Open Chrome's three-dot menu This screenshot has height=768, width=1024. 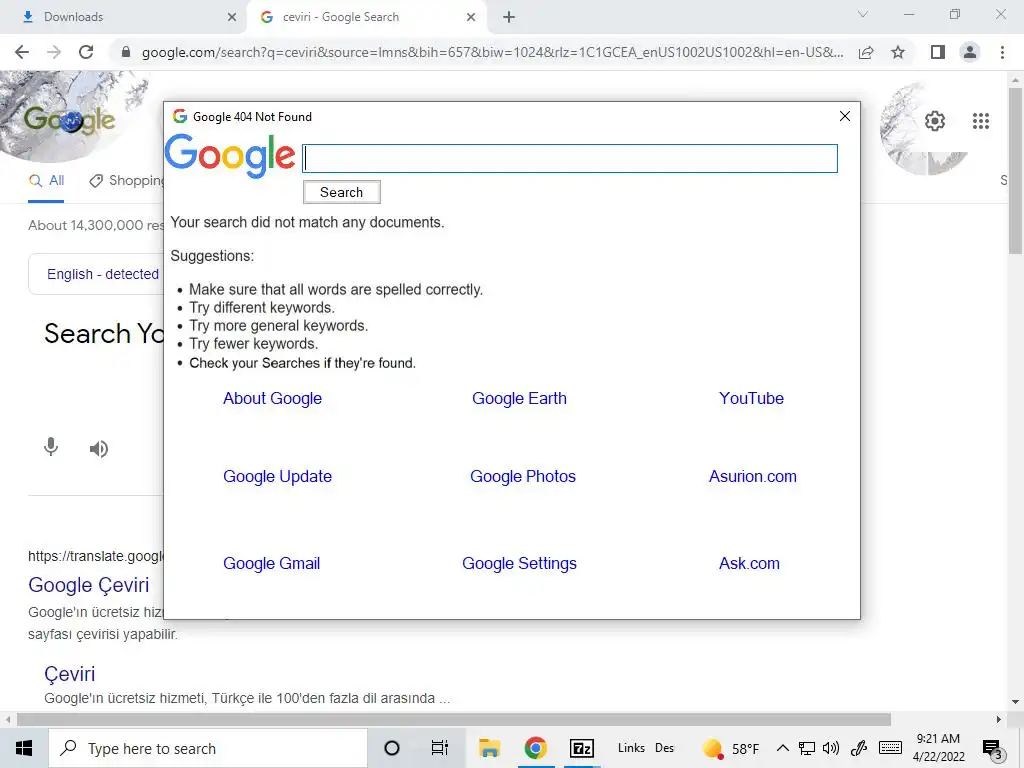pos(1002,52)
